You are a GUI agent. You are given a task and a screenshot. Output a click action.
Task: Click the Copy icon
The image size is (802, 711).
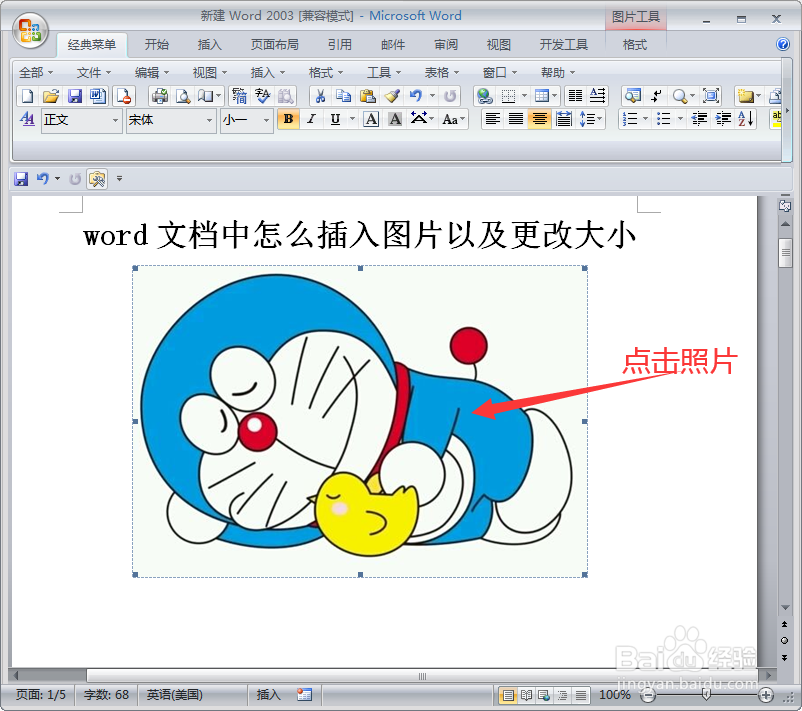[344, 96]
